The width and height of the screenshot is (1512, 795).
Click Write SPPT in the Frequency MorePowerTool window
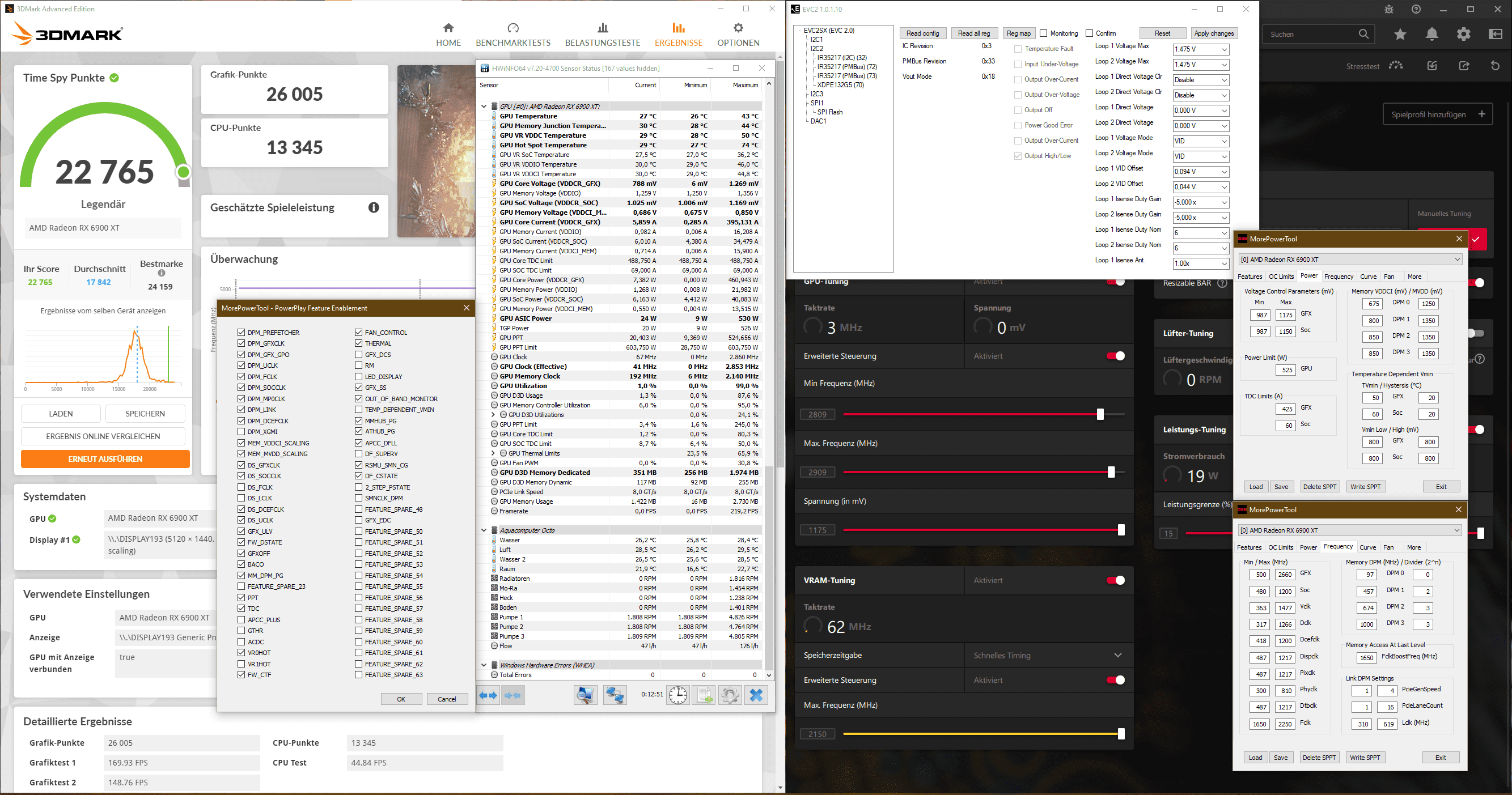pyautogui.click(x=1365, y=758)
